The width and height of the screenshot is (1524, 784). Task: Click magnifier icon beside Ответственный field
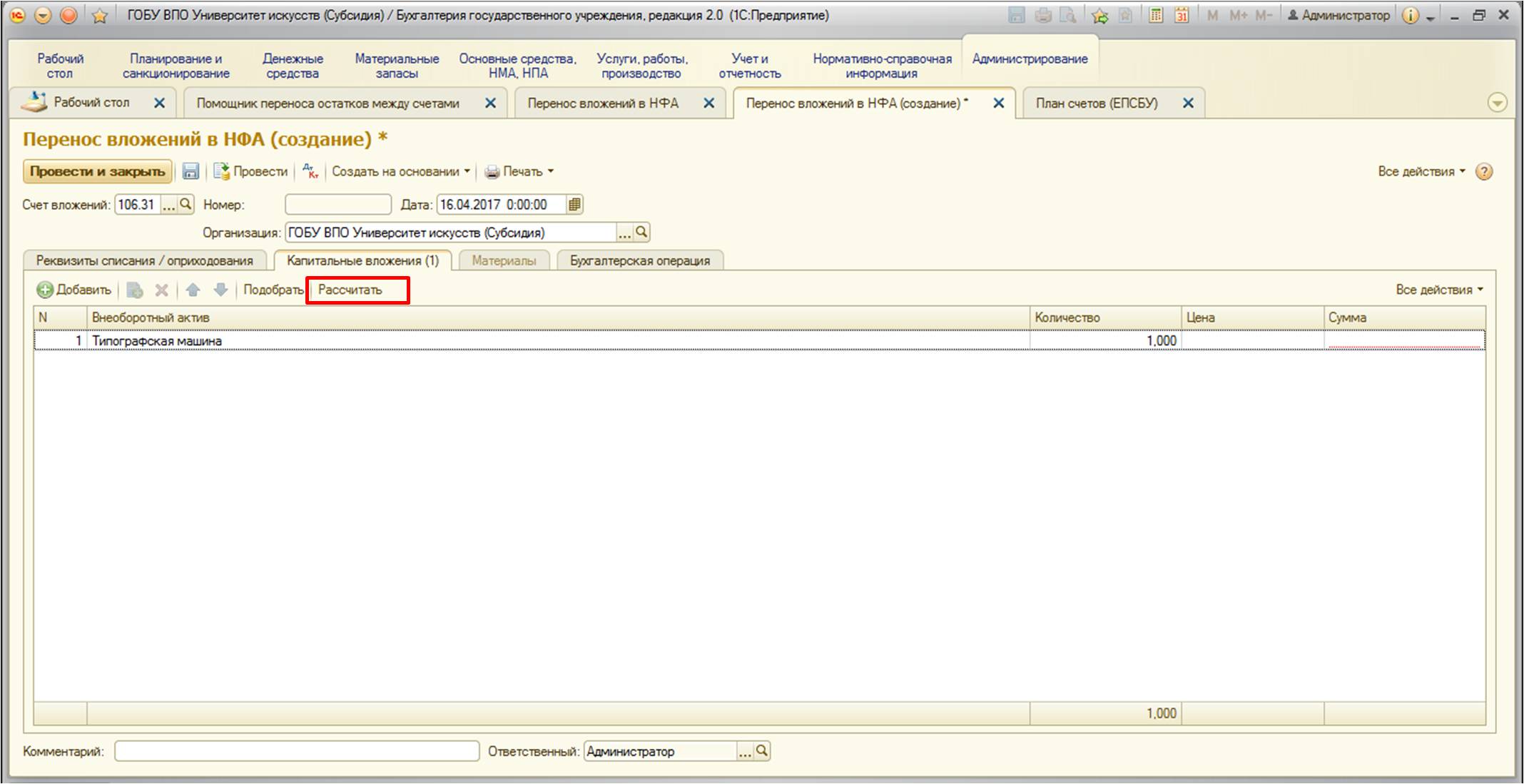(x=762, y=751)
